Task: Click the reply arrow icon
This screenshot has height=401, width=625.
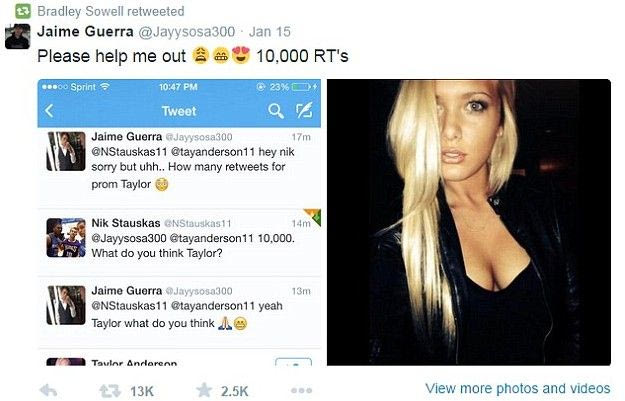Action: point(49,390)
